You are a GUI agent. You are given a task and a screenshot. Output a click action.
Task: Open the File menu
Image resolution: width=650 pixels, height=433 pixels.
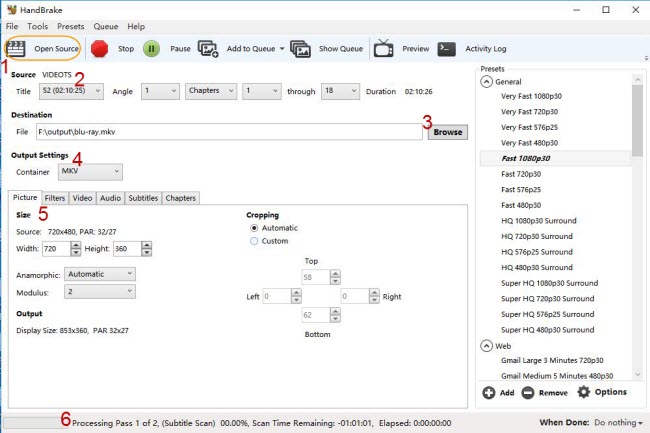[12, 27]
